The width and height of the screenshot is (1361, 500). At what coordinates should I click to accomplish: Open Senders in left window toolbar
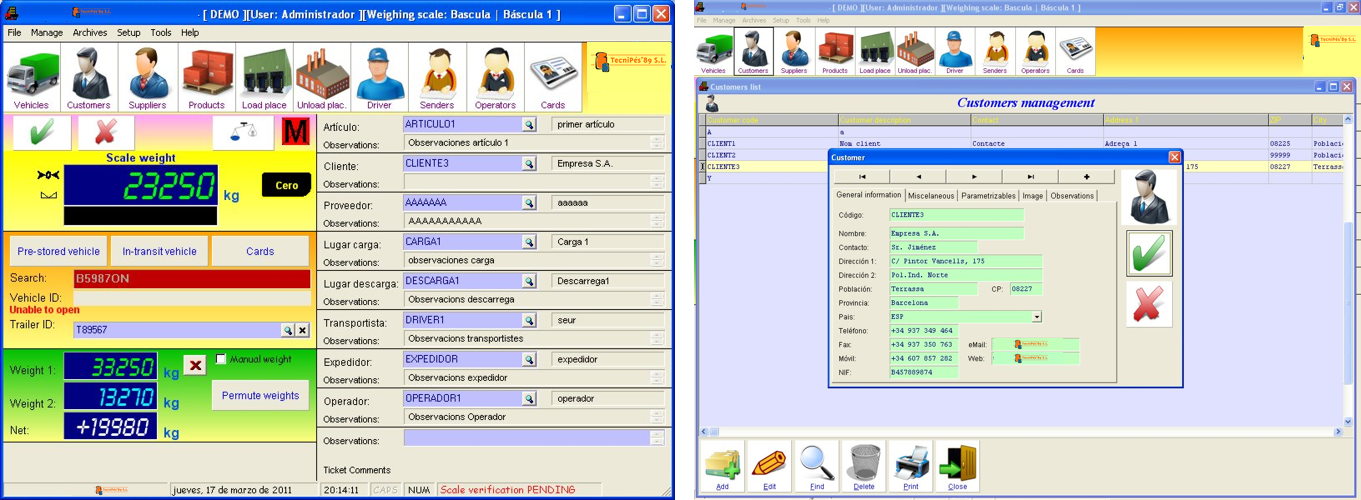[x=437, y=78]
